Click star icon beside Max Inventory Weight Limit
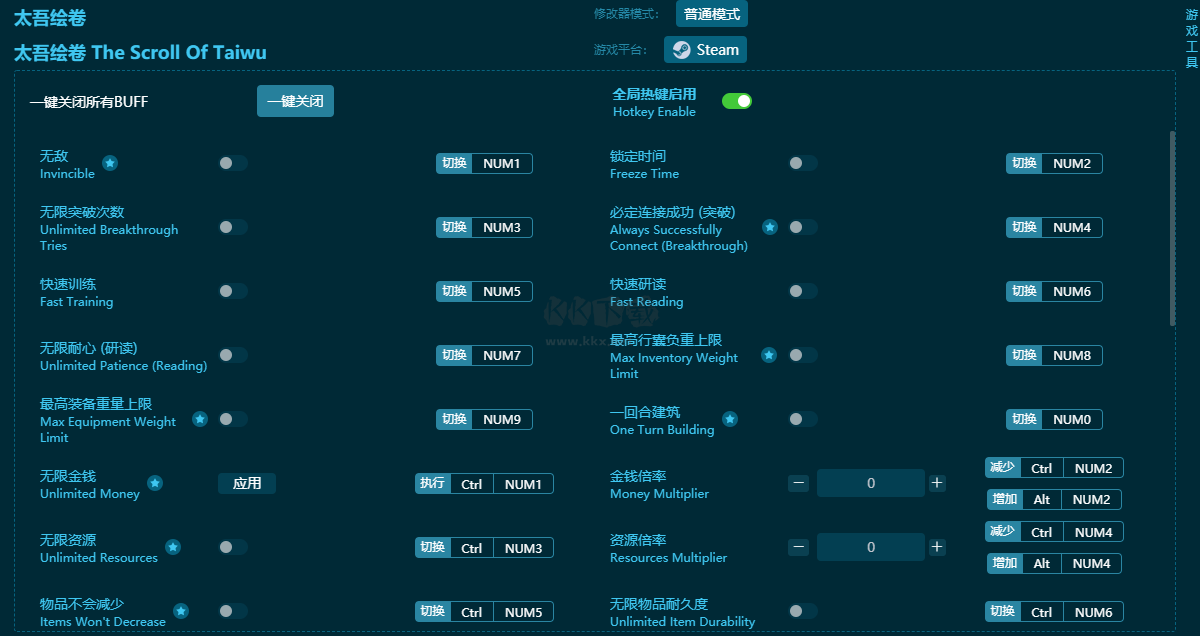1200x636 pixels. 769,355
